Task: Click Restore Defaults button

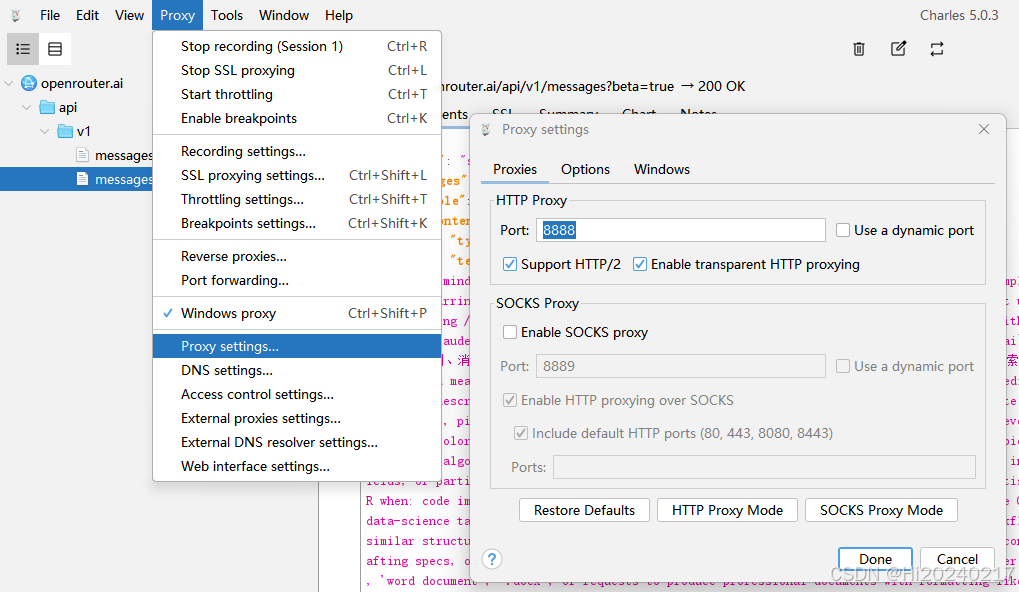Action: (584, 510)
